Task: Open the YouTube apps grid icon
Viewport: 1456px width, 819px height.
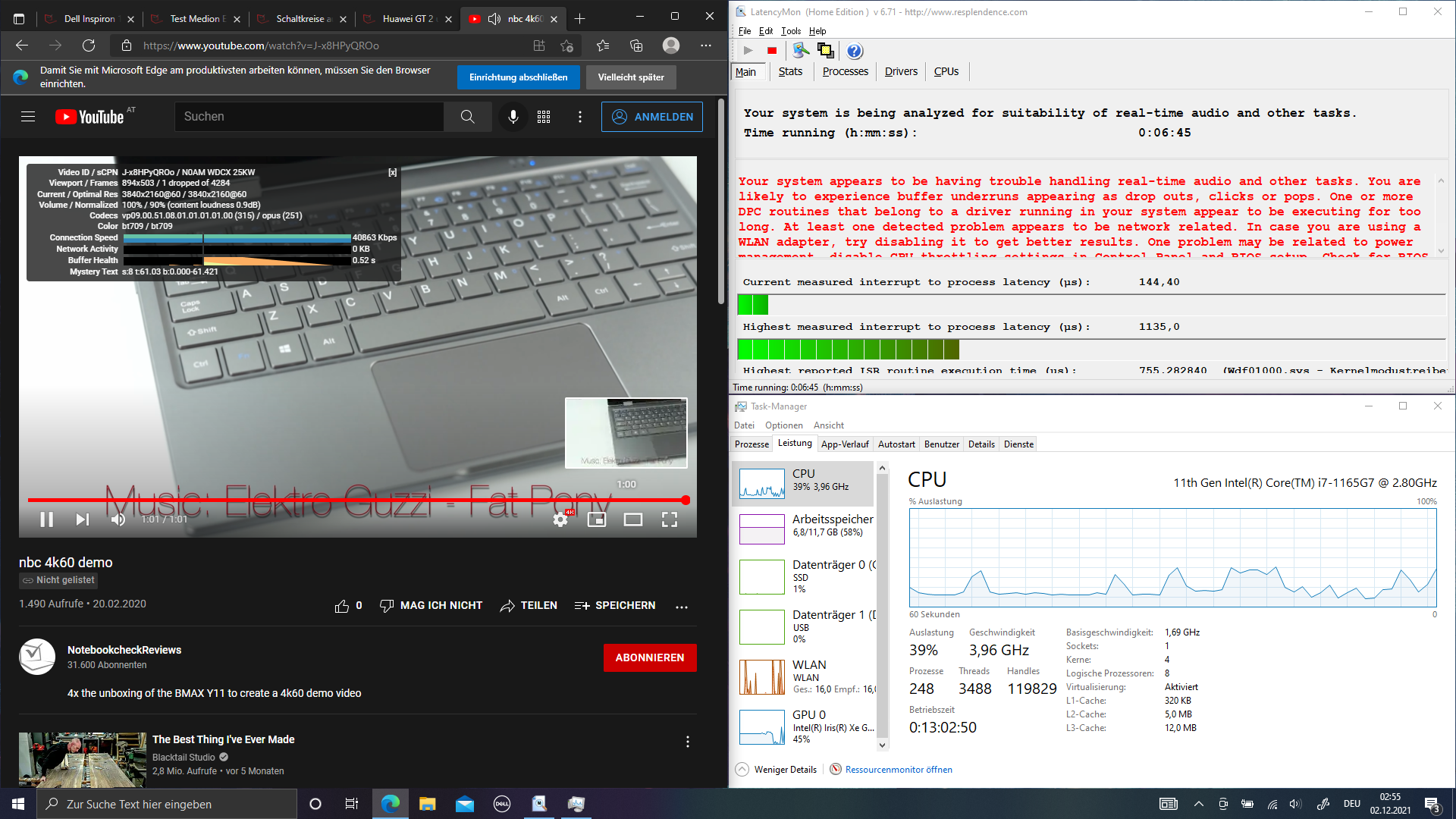Action: [x=544, y=117]
